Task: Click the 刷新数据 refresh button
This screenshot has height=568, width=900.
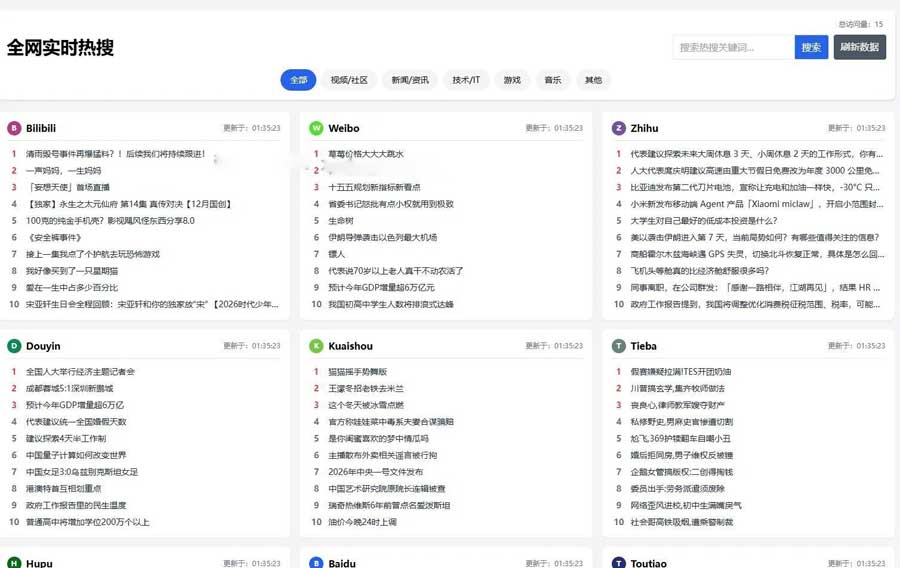Action: (x=860, y=47)
